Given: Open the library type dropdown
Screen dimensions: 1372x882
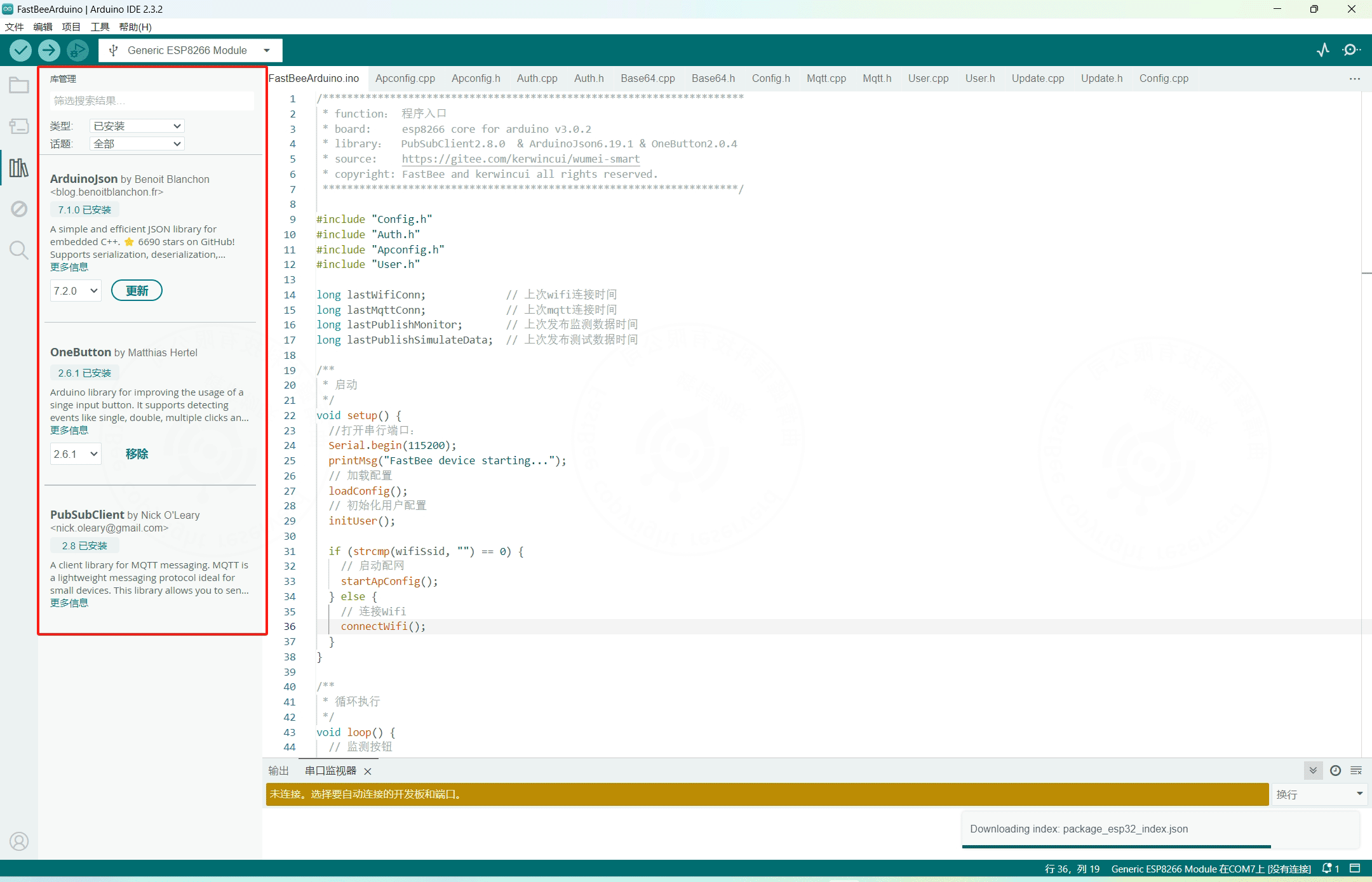Looking at the screenshot, I should (137, 126).
